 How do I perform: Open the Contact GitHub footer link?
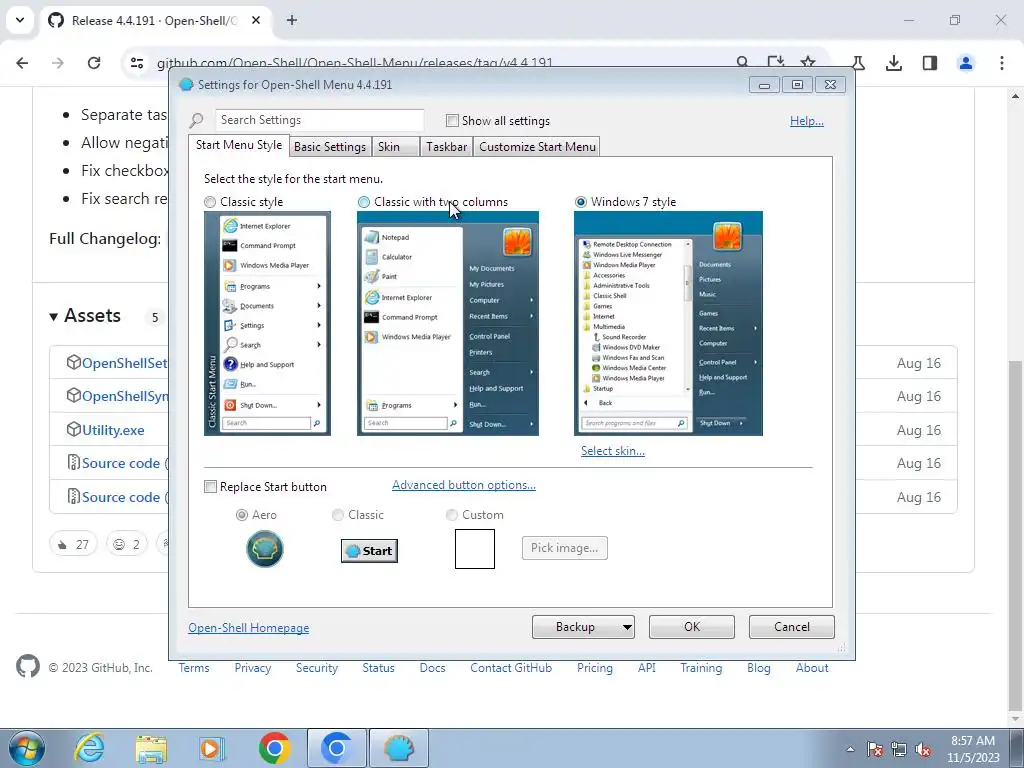point(511,668)
